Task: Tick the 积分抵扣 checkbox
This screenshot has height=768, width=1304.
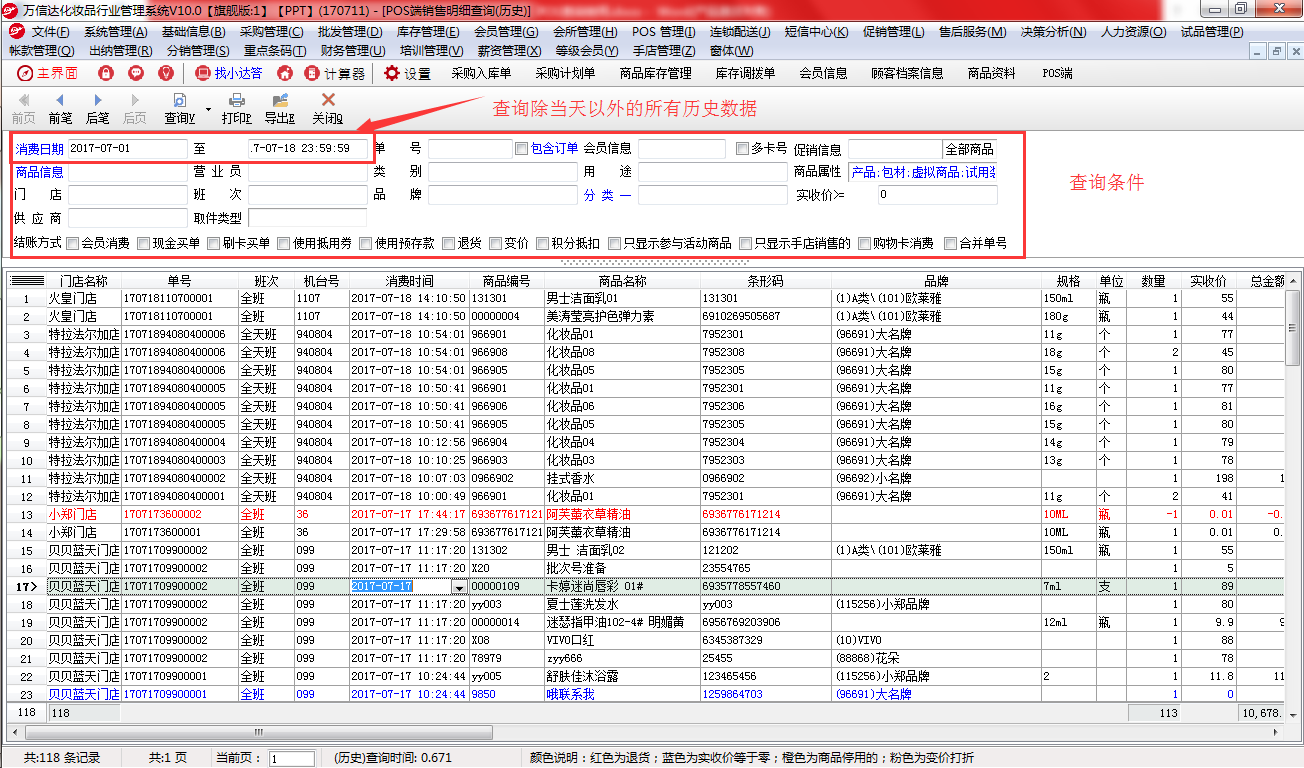Action: click(x=542, y=243)
